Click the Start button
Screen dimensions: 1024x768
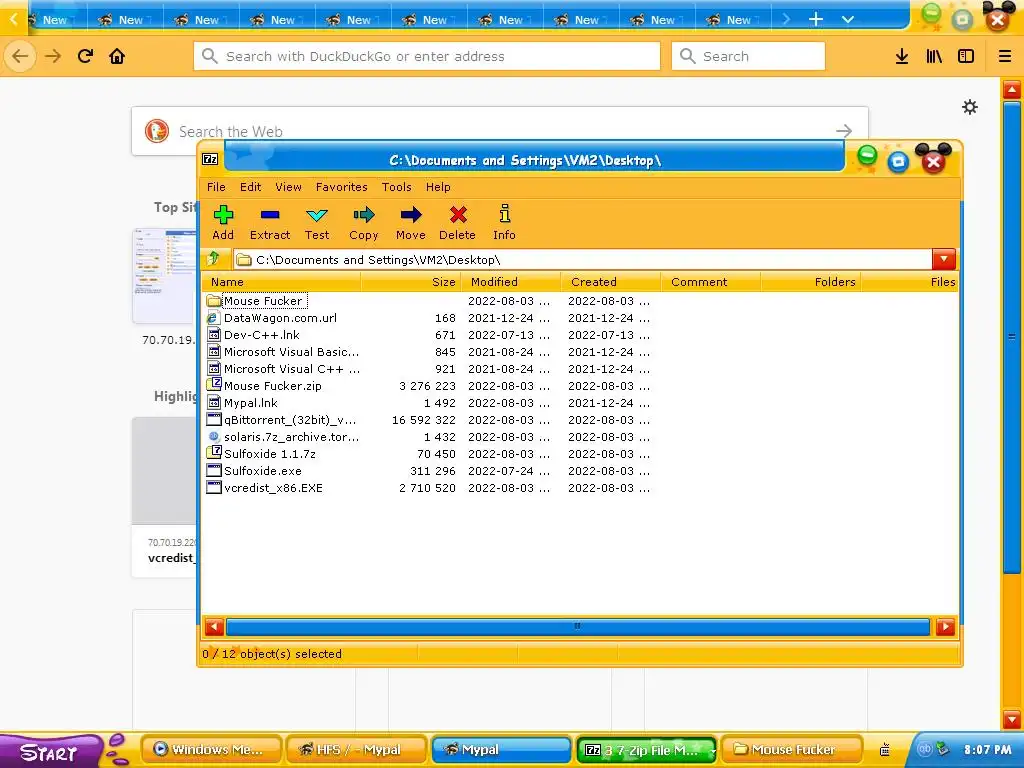(50, 750)
